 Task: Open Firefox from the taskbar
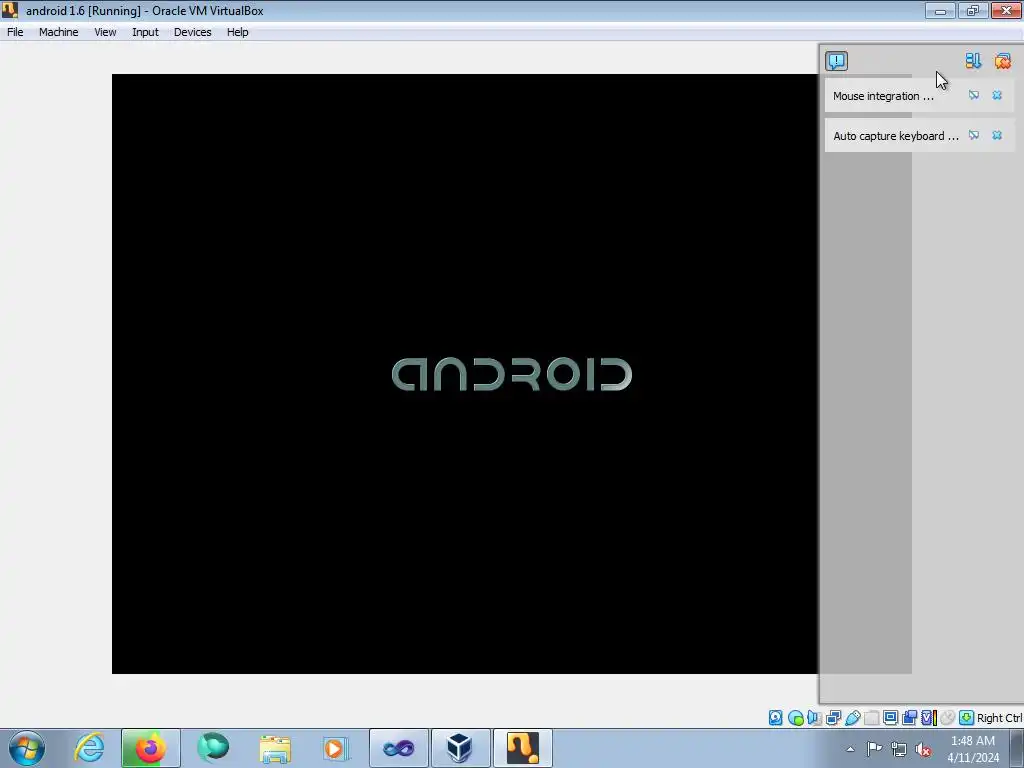pos(151,748)
